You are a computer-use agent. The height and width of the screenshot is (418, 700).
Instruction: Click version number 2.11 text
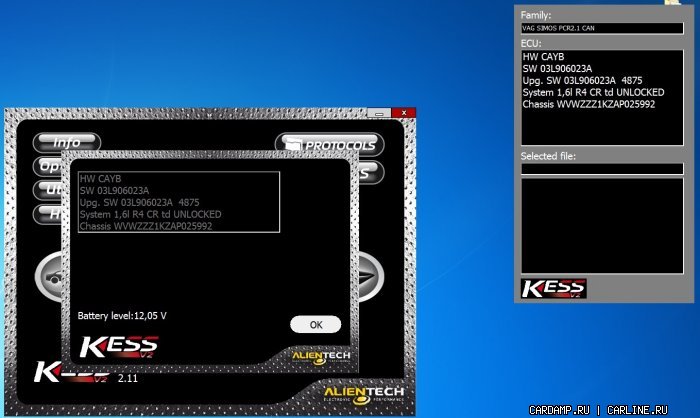(x=128, y=378)
